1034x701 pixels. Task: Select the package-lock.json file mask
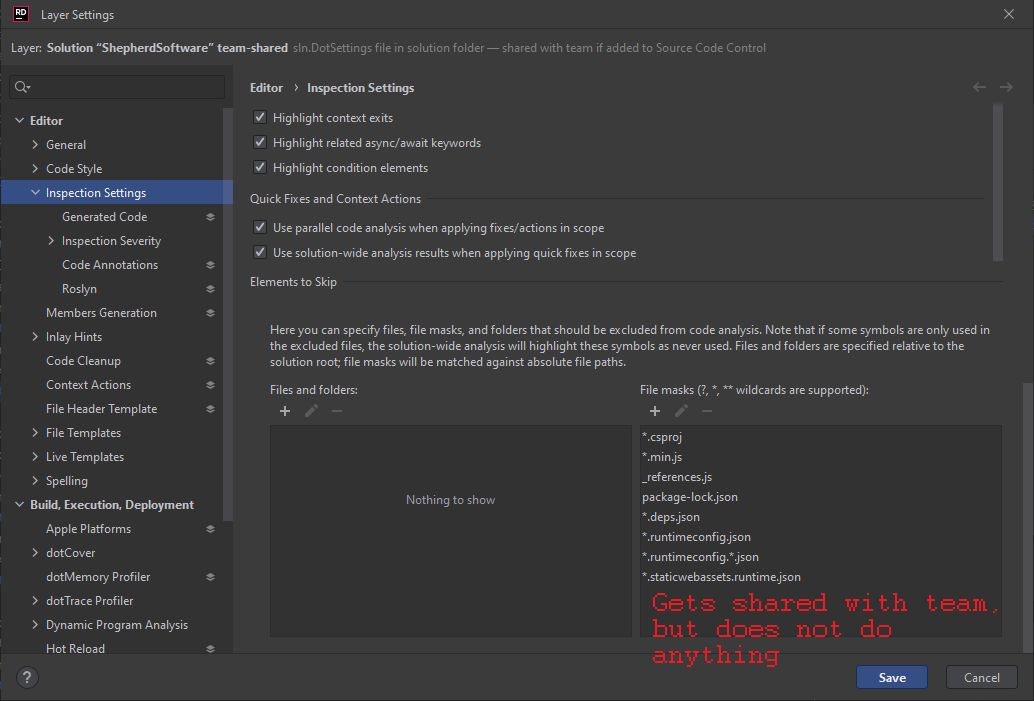click(690, 497)
